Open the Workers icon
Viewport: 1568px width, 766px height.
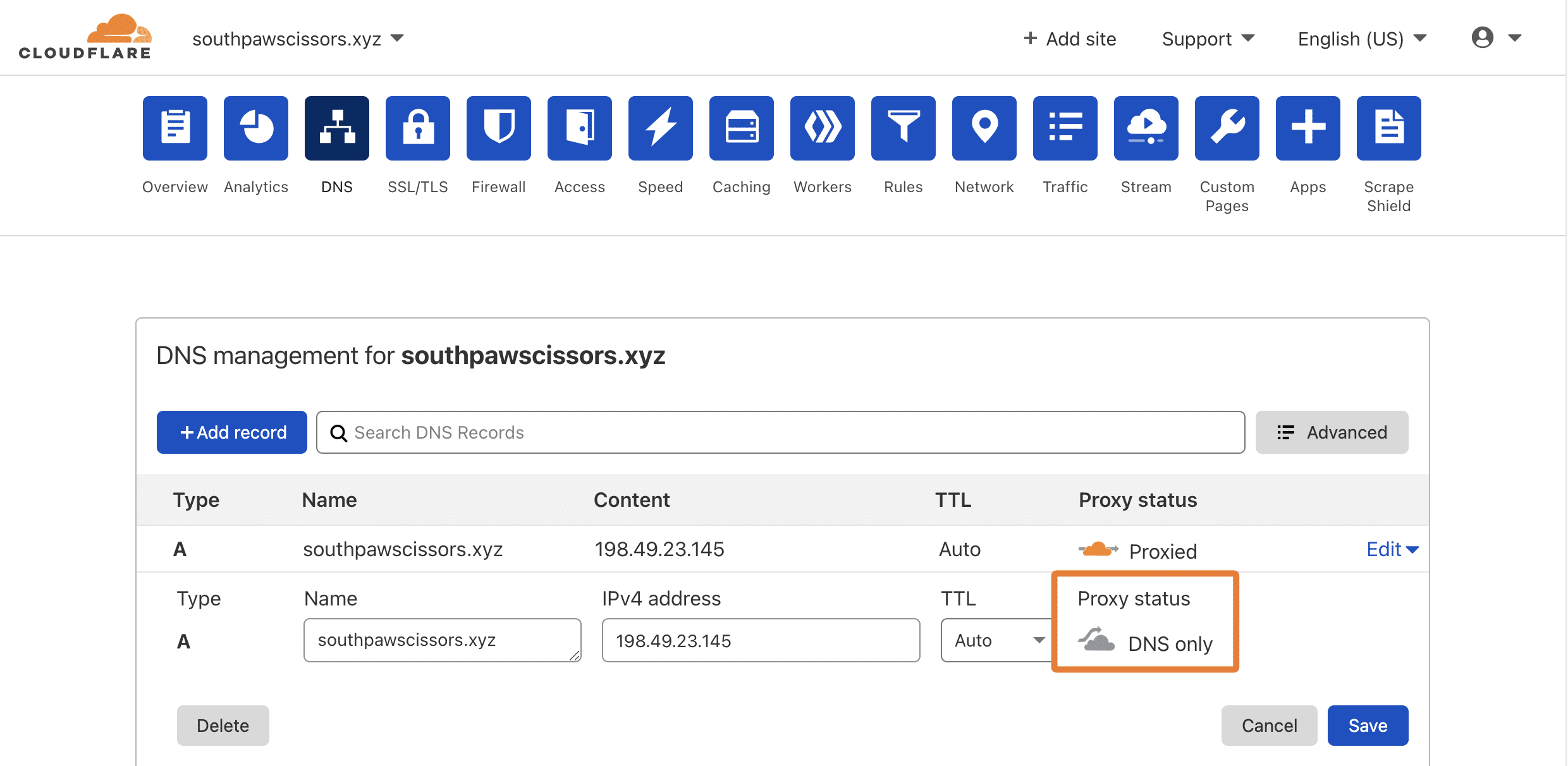(822, 128)
